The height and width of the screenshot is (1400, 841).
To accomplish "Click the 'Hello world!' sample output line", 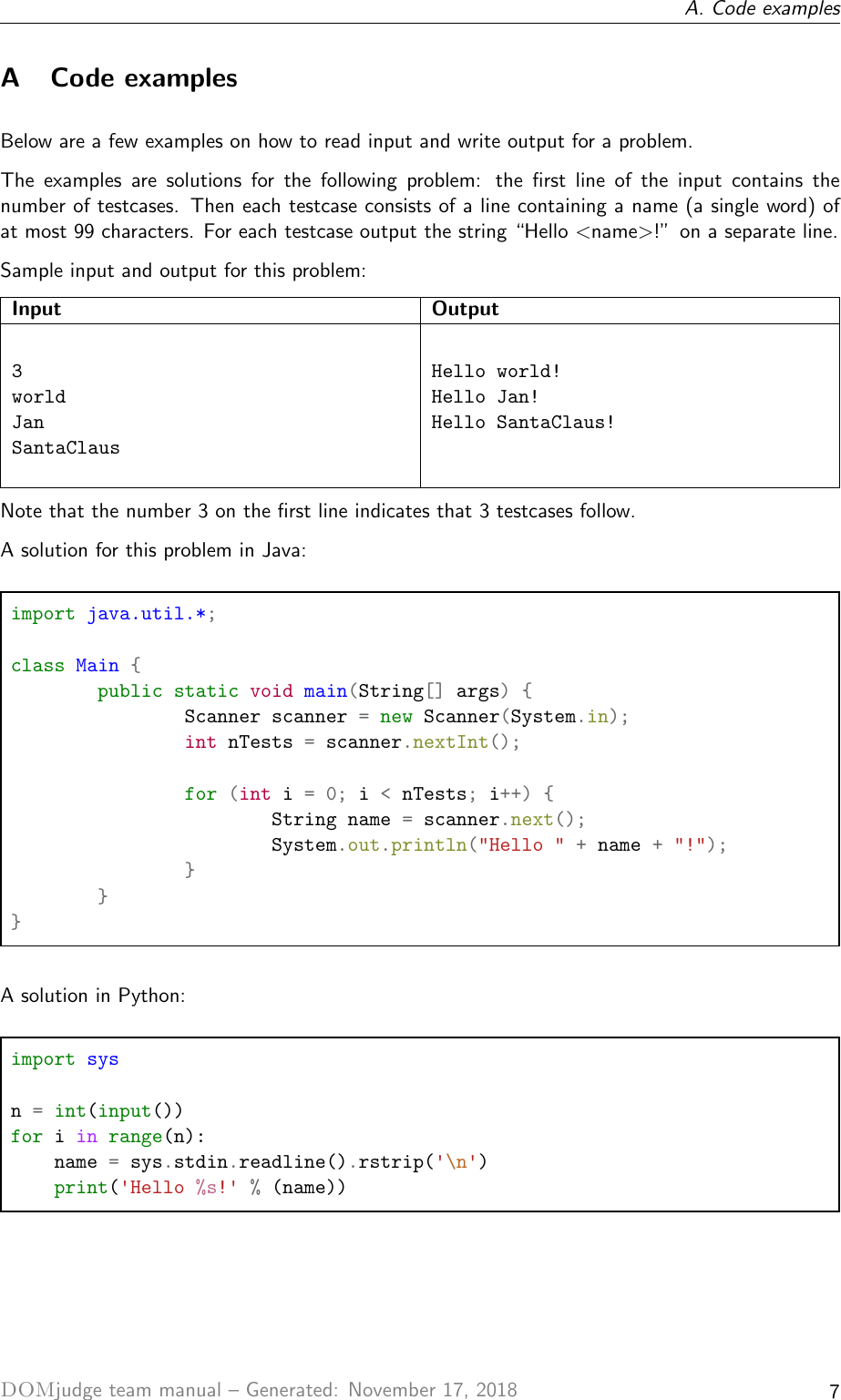I will (x=496, y=372).
